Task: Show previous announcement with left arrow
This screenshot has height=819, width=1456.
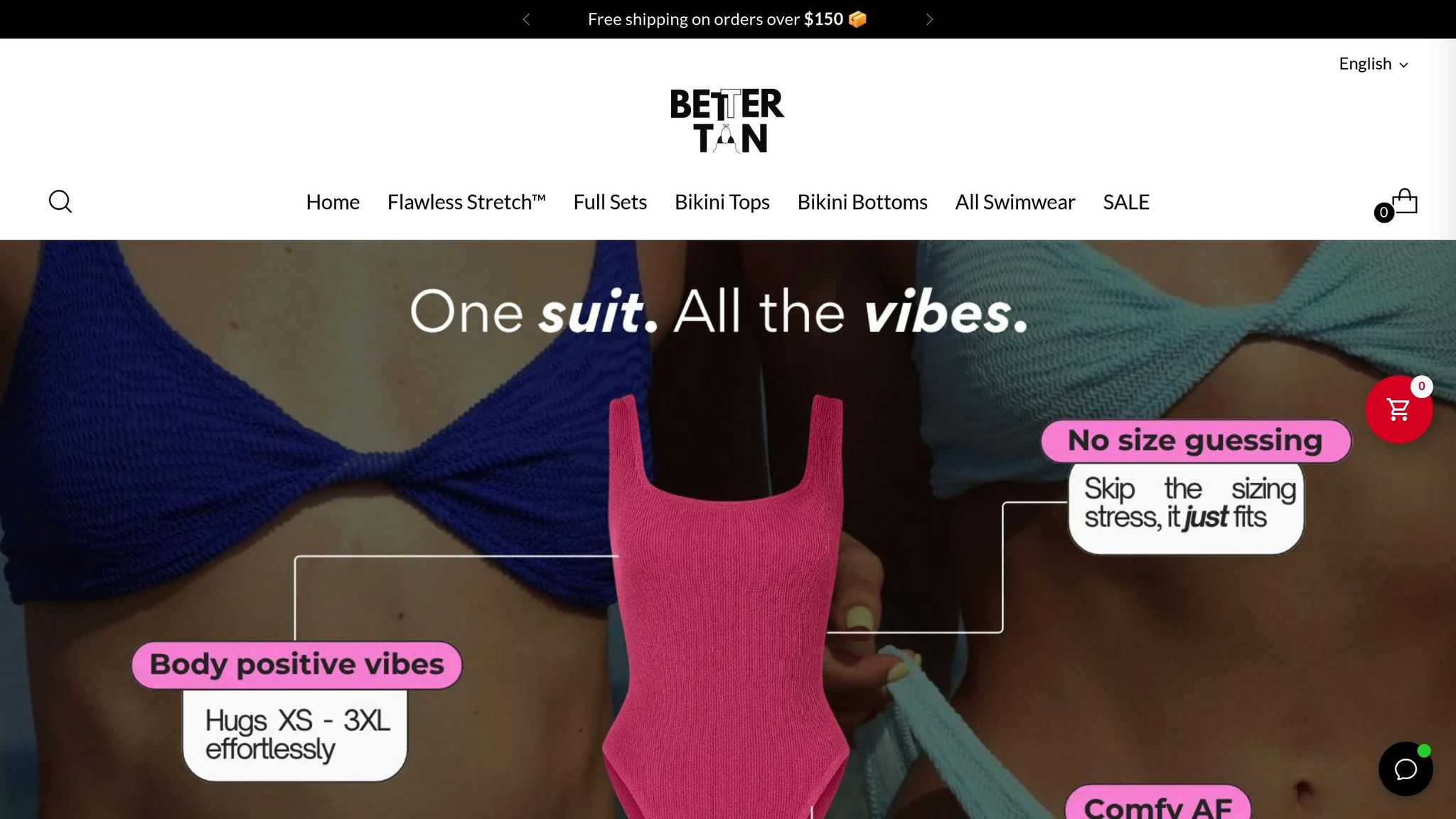Action: (x=526, y=19)
